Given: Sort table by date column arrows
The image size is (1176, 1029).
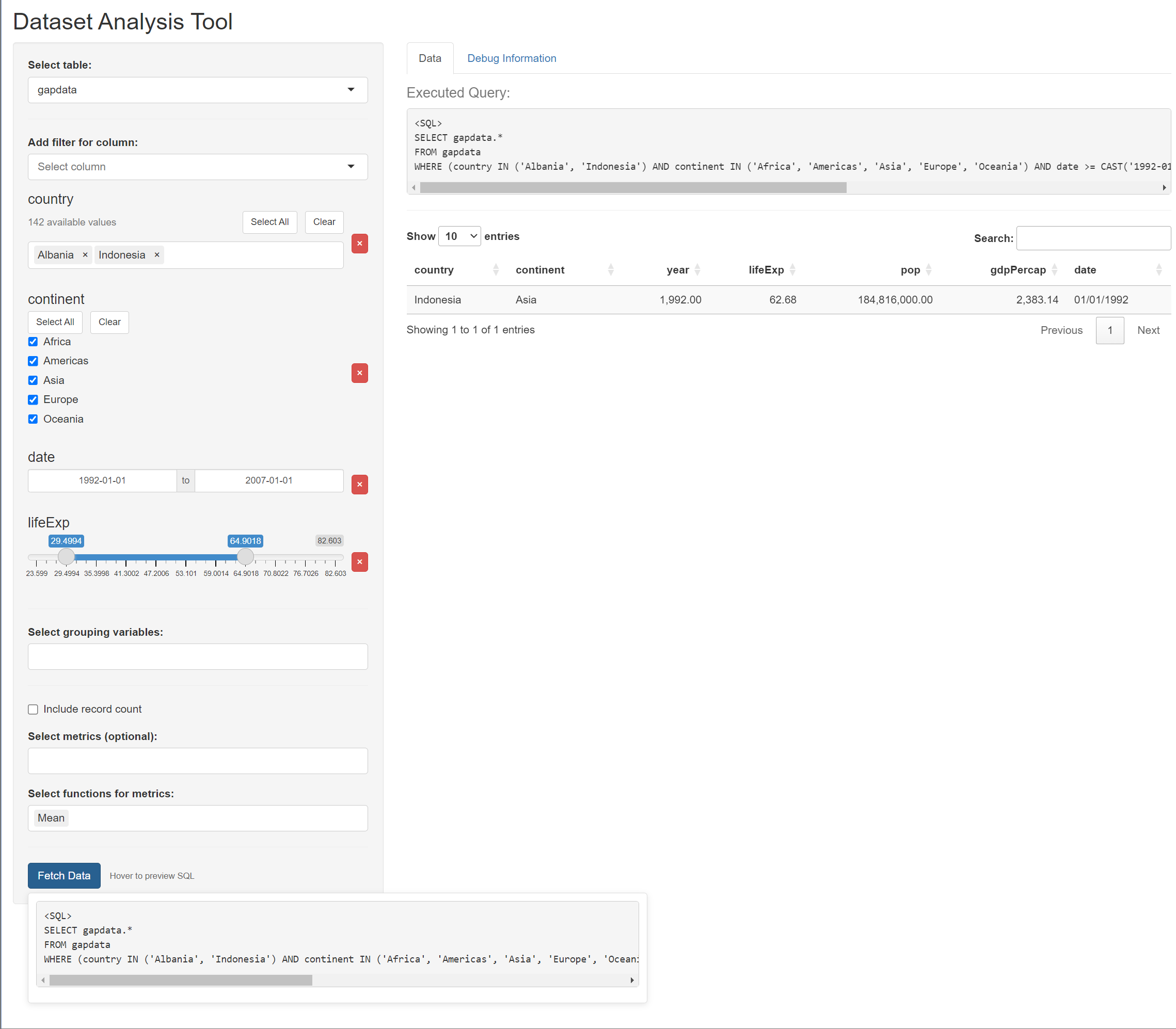Looking at the screenshot, I should [1159, 270].
